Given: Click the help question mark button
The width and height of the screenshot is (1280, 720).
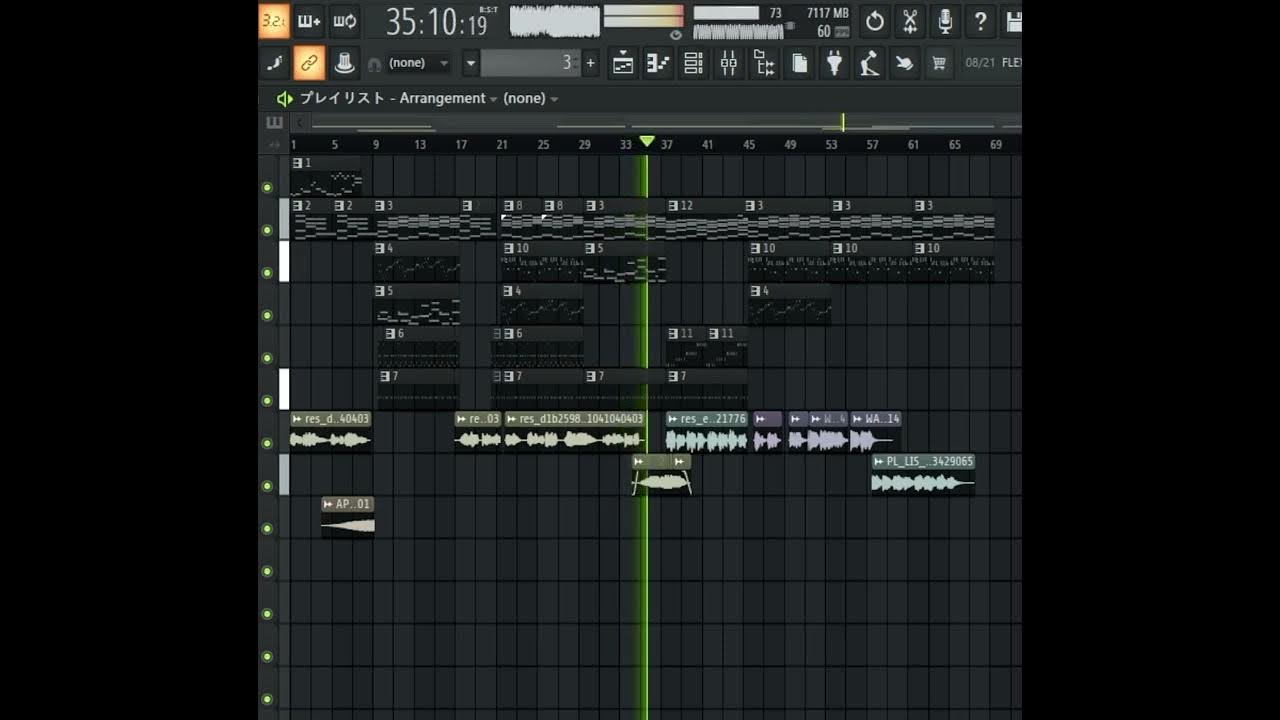Looking at the screenshot, I should point(979,22).
